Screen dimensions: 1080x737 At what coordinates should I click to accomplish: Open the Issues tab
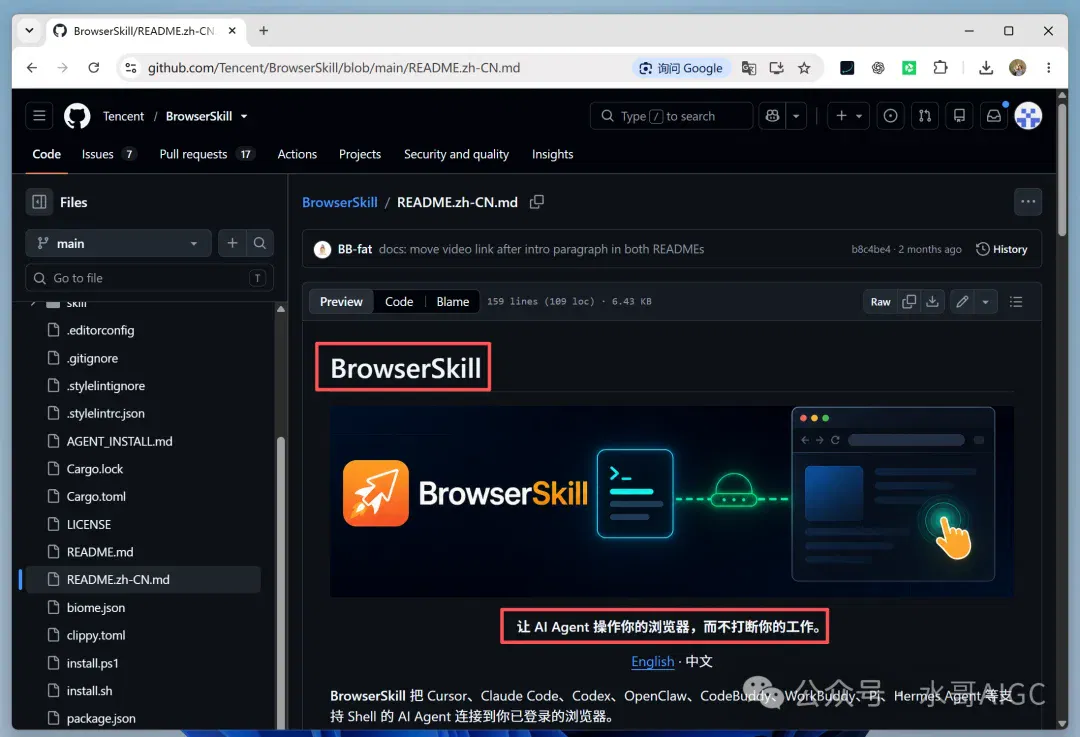(x=108, y=154)
